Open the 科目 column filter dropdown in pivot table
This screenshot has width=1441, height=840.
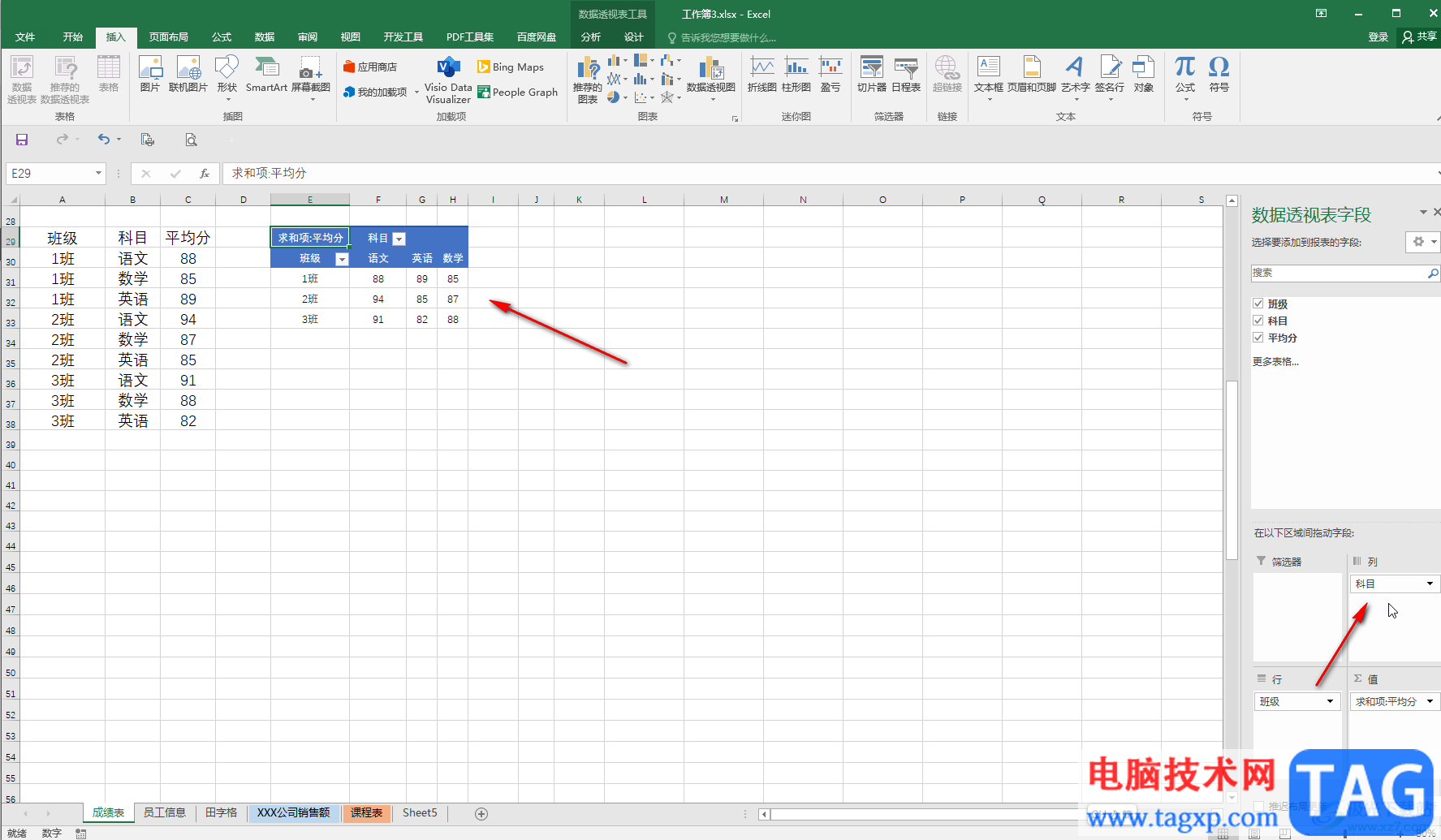pos(399,239)
